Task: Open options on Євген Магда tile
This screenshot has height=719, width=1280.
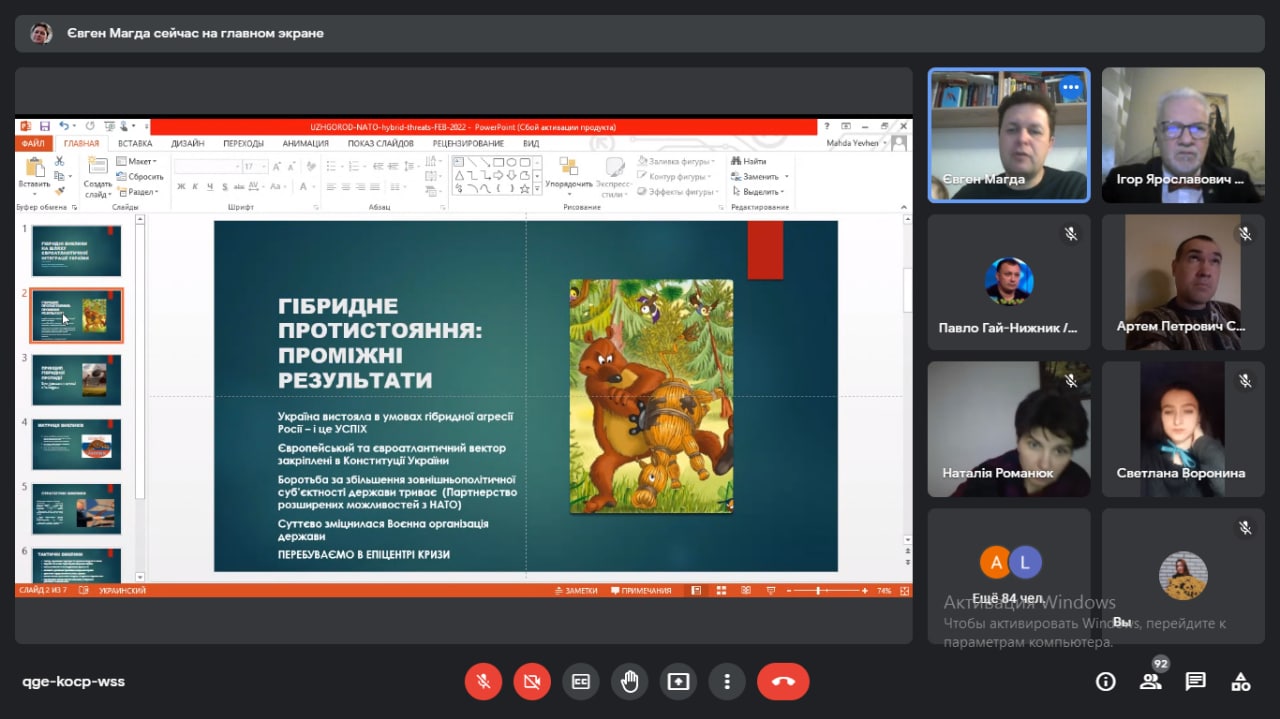Action: click(1071, 88)
